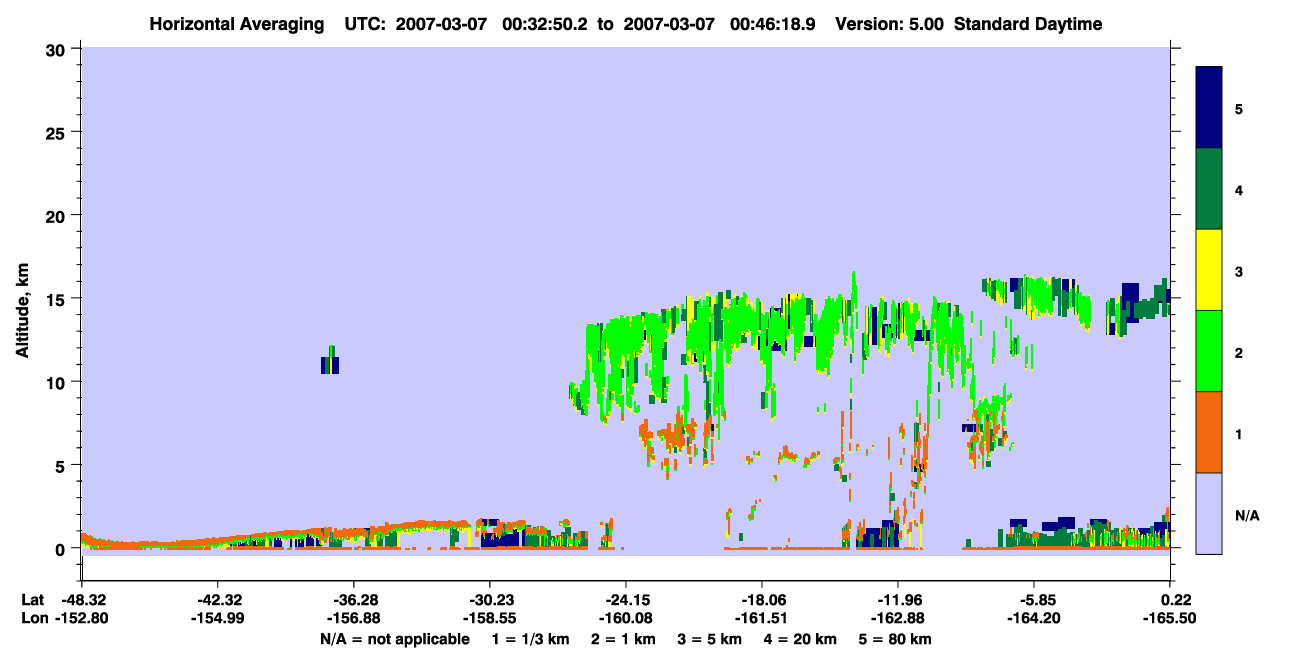Viewport: 1300px width, 667px height.
Task: Click longitude value -152.80
Action: click(x=80, y=617)
